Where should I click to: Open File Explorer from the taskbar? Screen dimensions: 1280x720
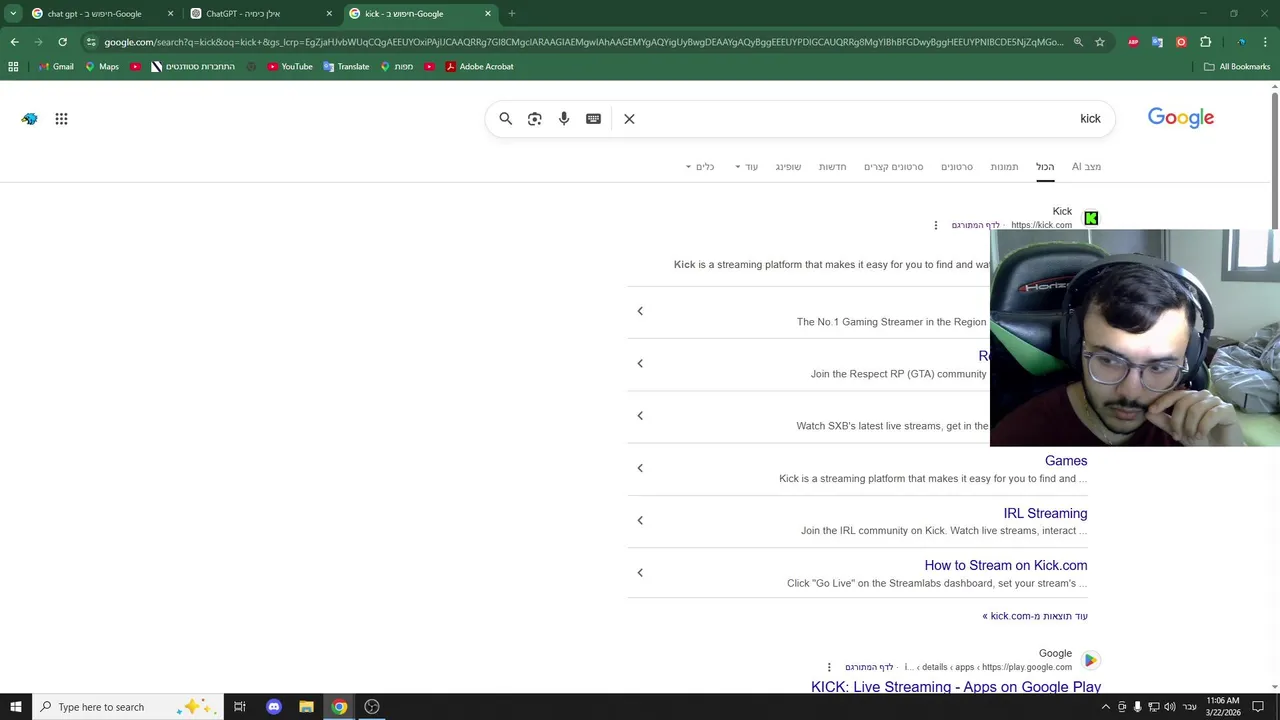306,707
